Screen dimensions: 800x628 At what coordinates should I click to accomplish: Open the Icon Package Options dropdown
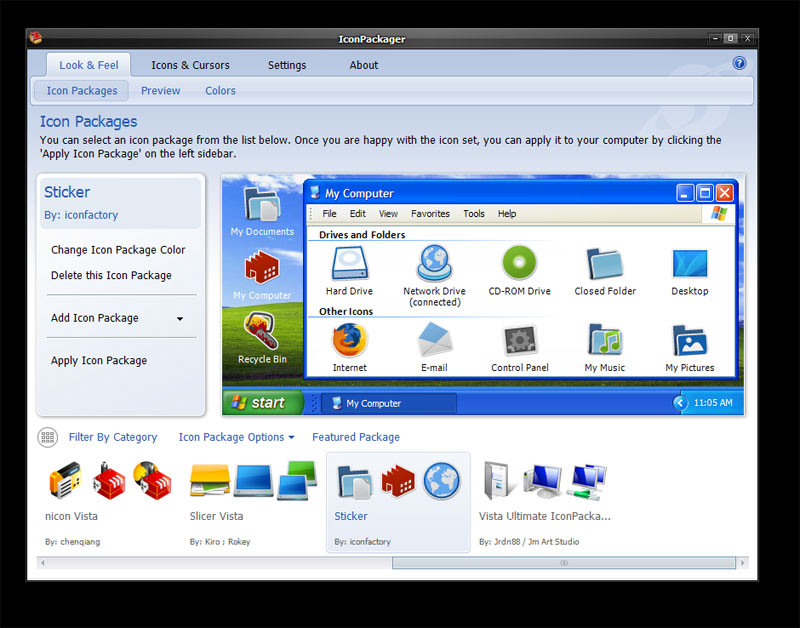pyautogui.click(x=236, y=437)
